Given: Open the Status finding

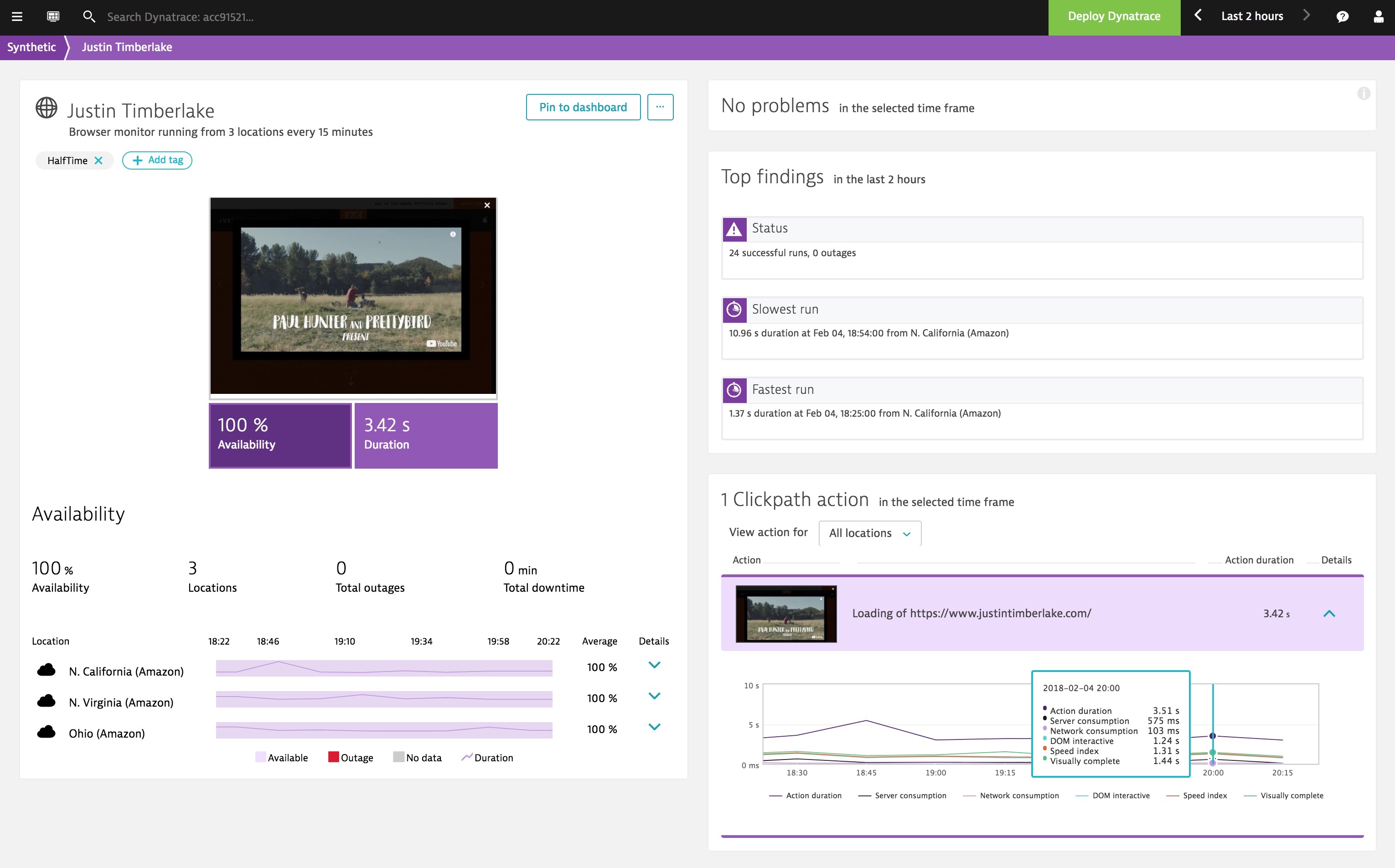Looking at the screenshot, I should [x=1042, y=248].
